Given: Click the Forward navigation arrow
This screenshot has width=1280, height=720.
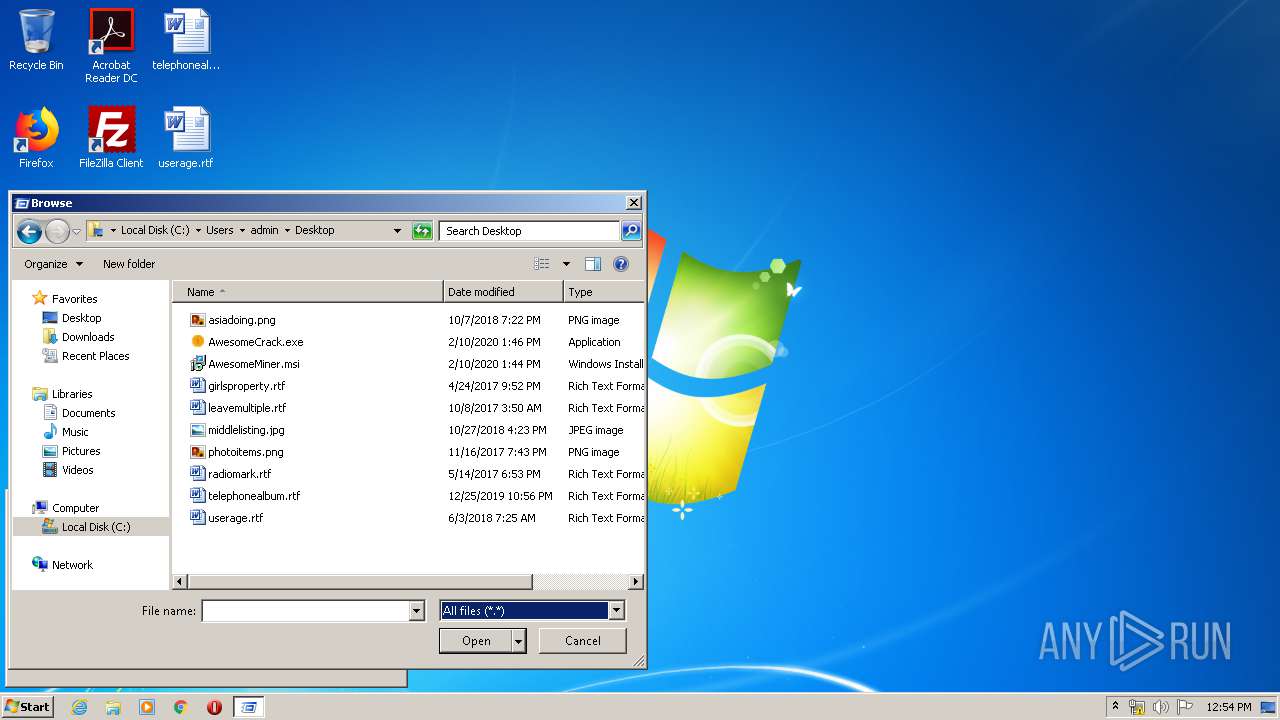Looking at the screenshot, I should pyautogui.click(x=57, y=231).
